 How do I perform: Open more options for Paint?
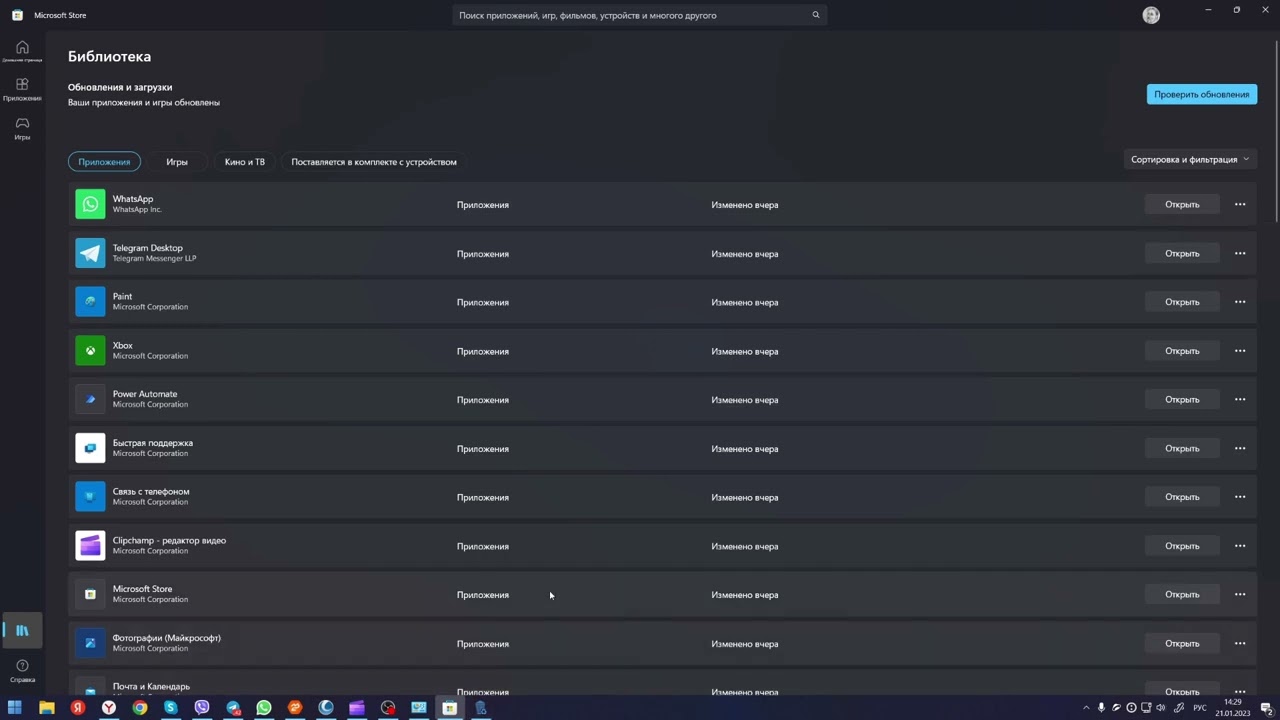[1240, 301]
